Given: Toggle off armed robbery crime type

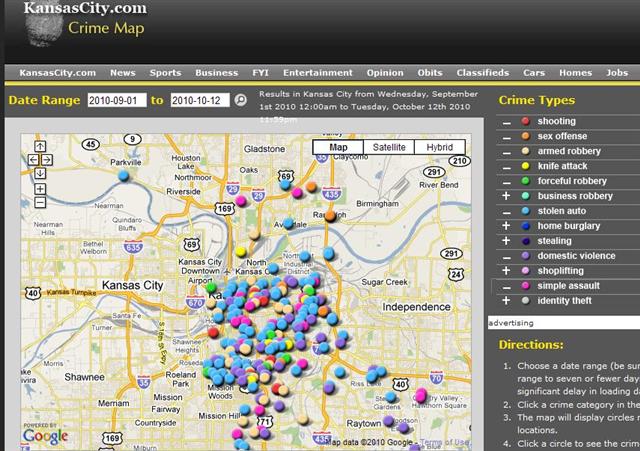Looking at the screenshot, I should pyautogui.click(x=507, y=152).
